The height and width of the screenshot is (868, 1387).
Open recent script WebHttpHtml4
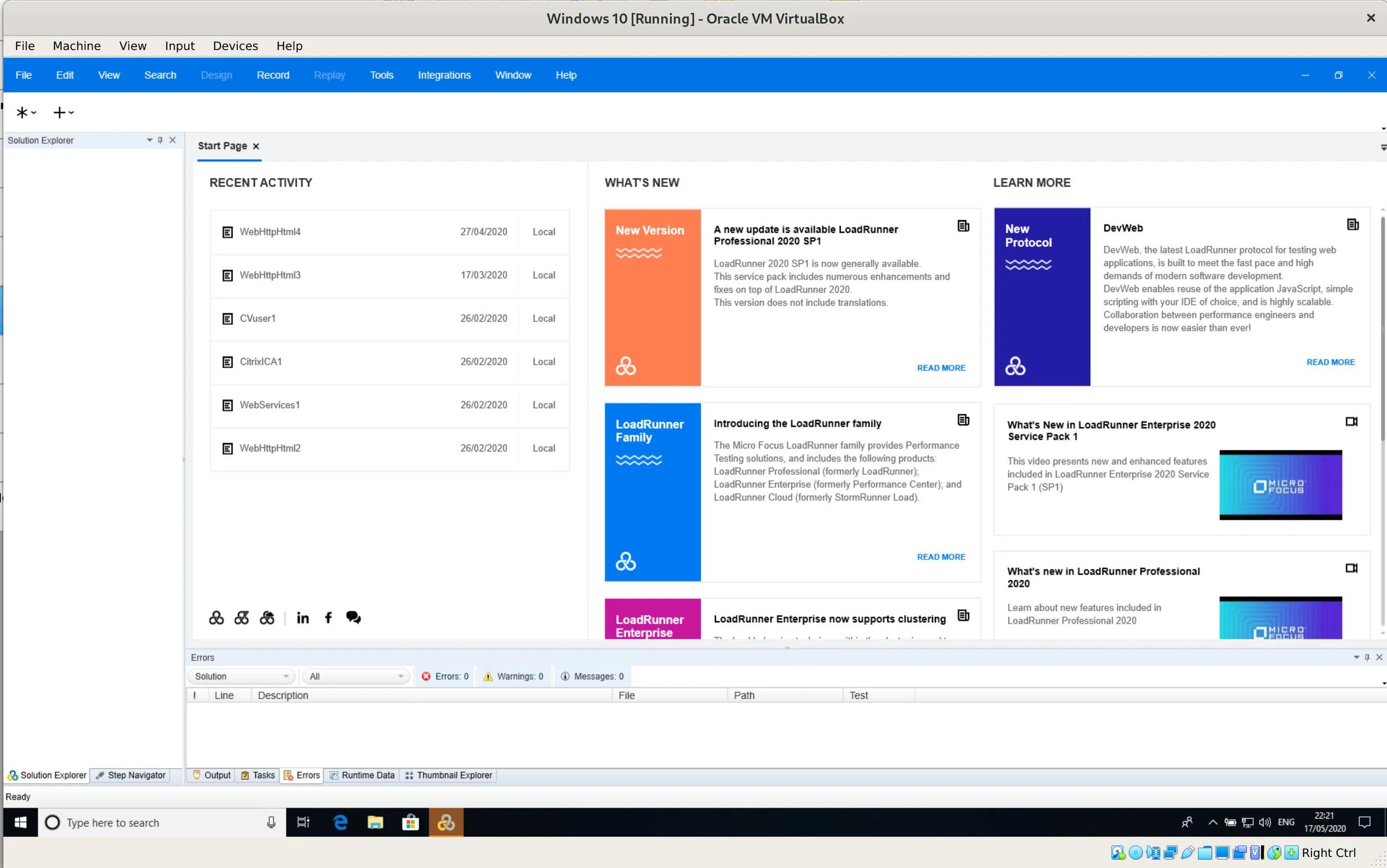(x=270, y=232)
